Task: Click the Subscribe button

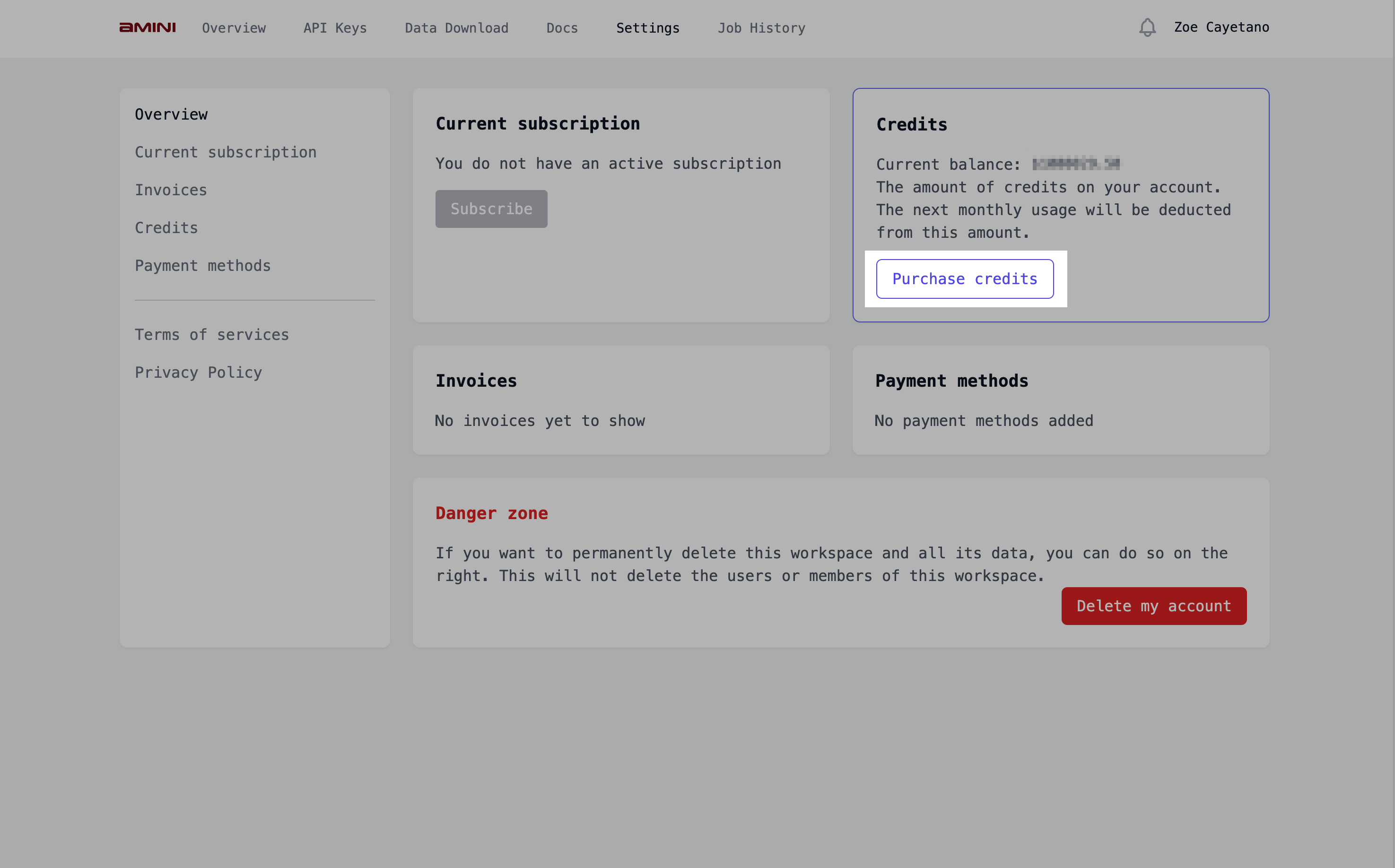Action: 491,209
